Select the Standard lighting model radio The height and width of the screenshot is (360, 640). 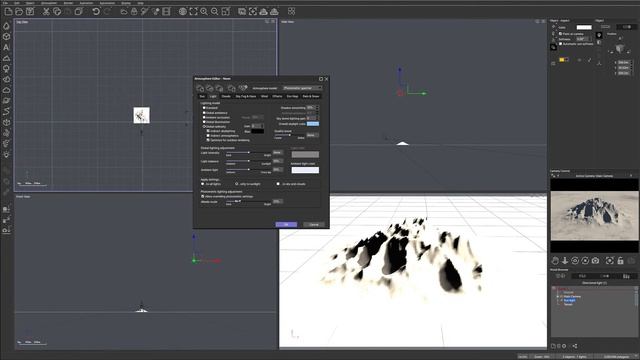coord(204,108)
